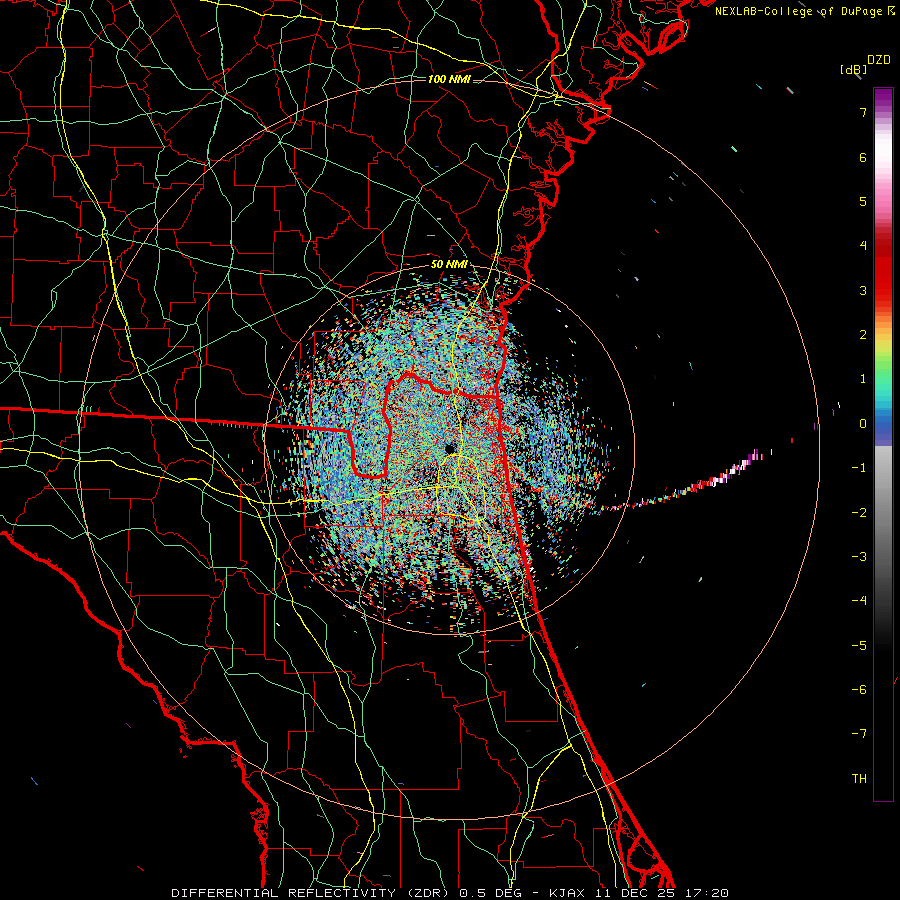Click the 50 NMI range ring label
Screen dimensions: 900x900
(x=449, y=265)
